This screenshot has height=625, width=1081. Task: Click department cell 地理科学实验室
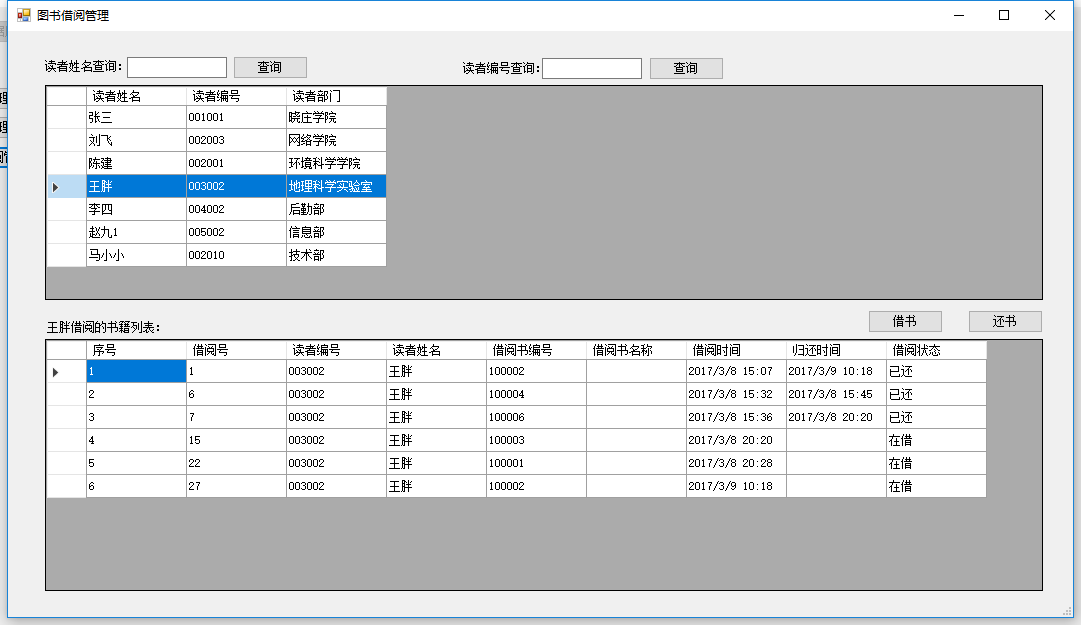tap(336, 186)
